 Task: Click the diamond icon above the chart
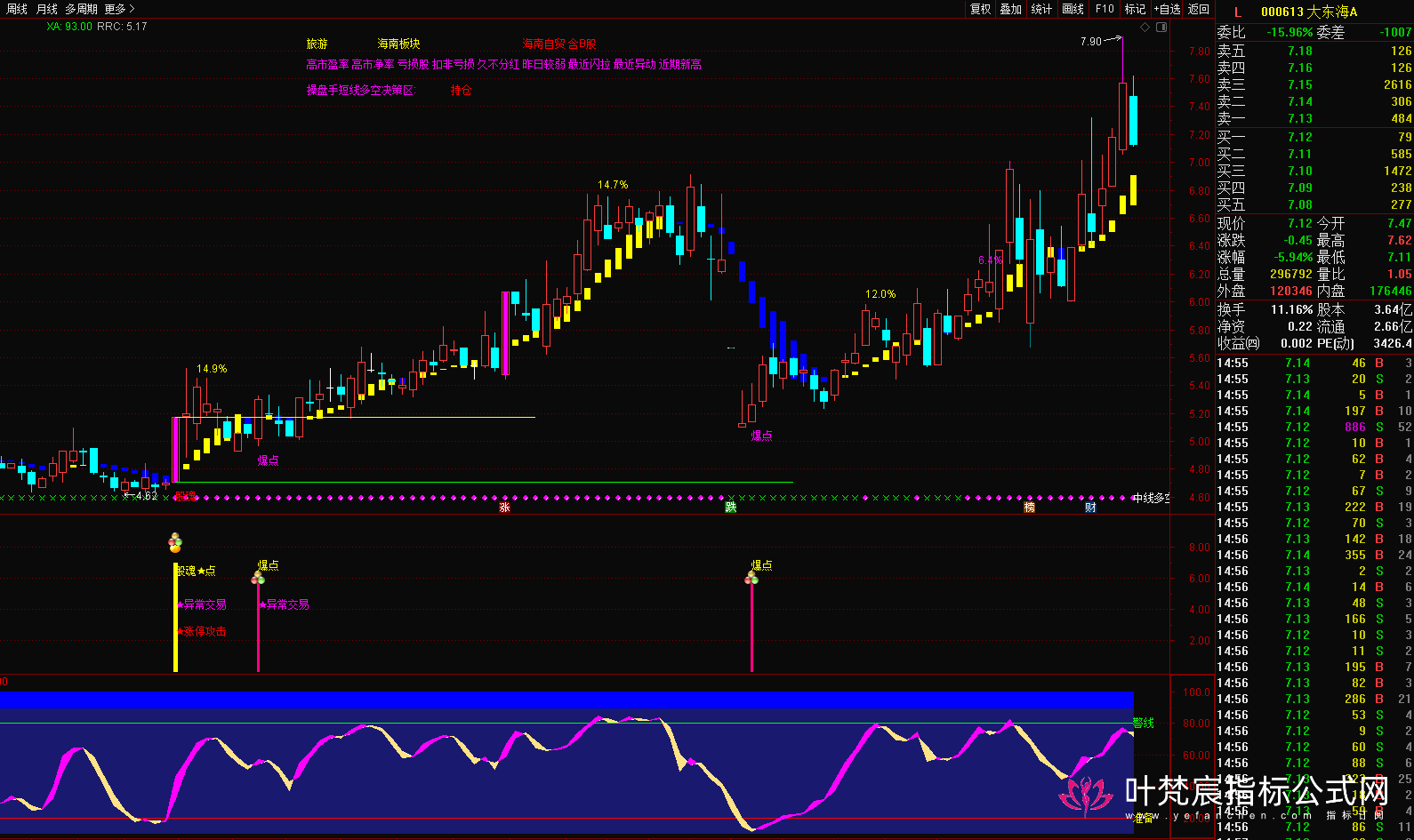(x=1145, y=28)
